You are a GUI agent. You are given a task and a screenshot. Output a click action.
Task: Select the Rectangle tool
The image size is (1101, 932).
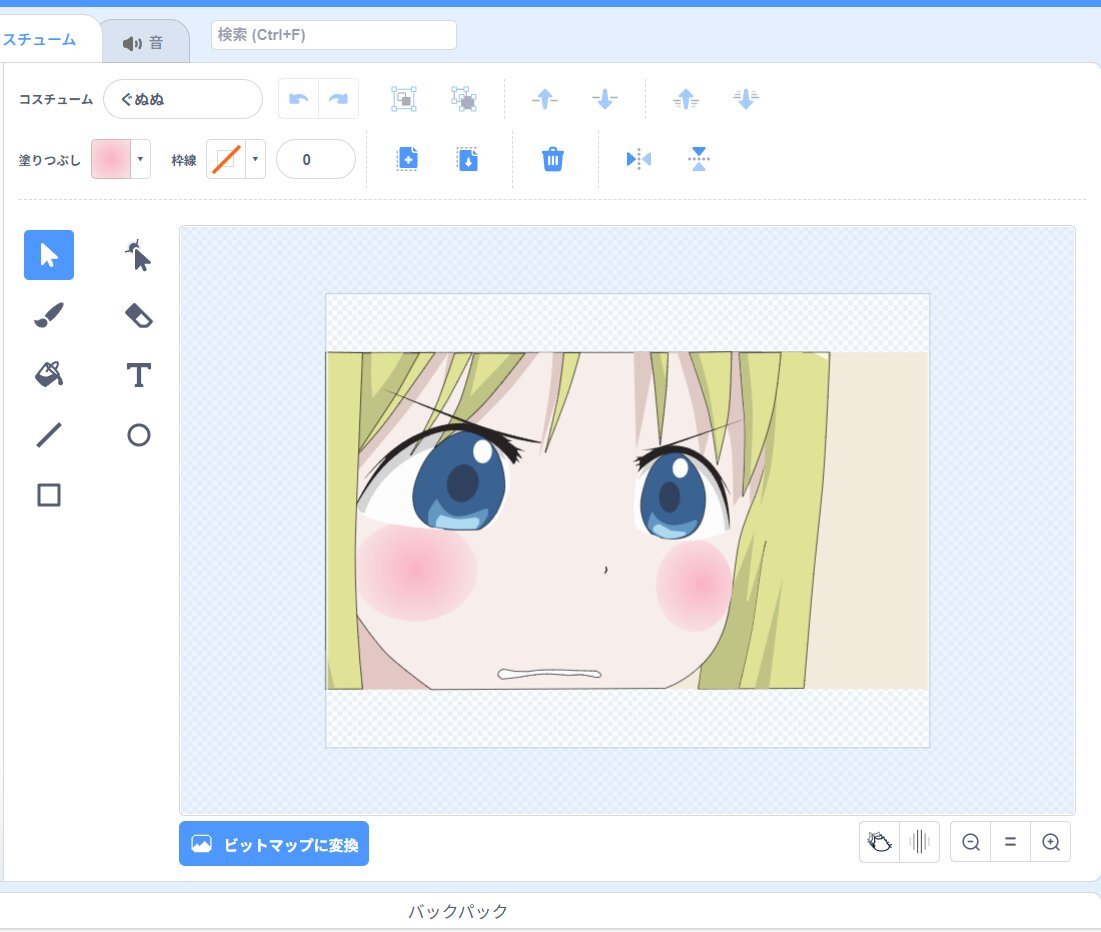point(48,495)
